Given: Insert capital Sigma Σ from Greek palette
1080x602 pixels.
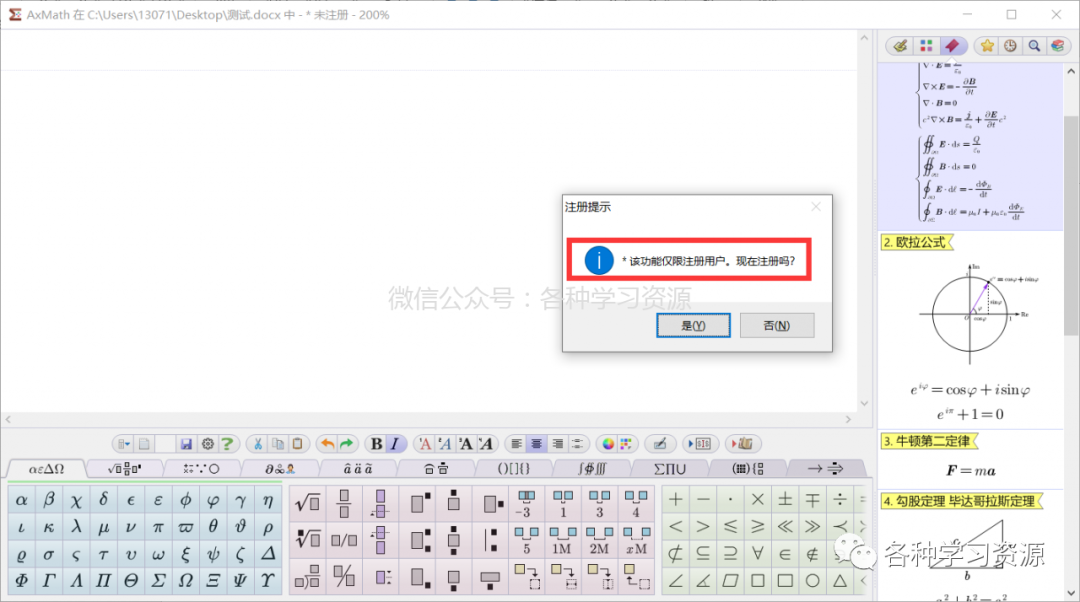Looking at the screenshot, I should [158, 581].
